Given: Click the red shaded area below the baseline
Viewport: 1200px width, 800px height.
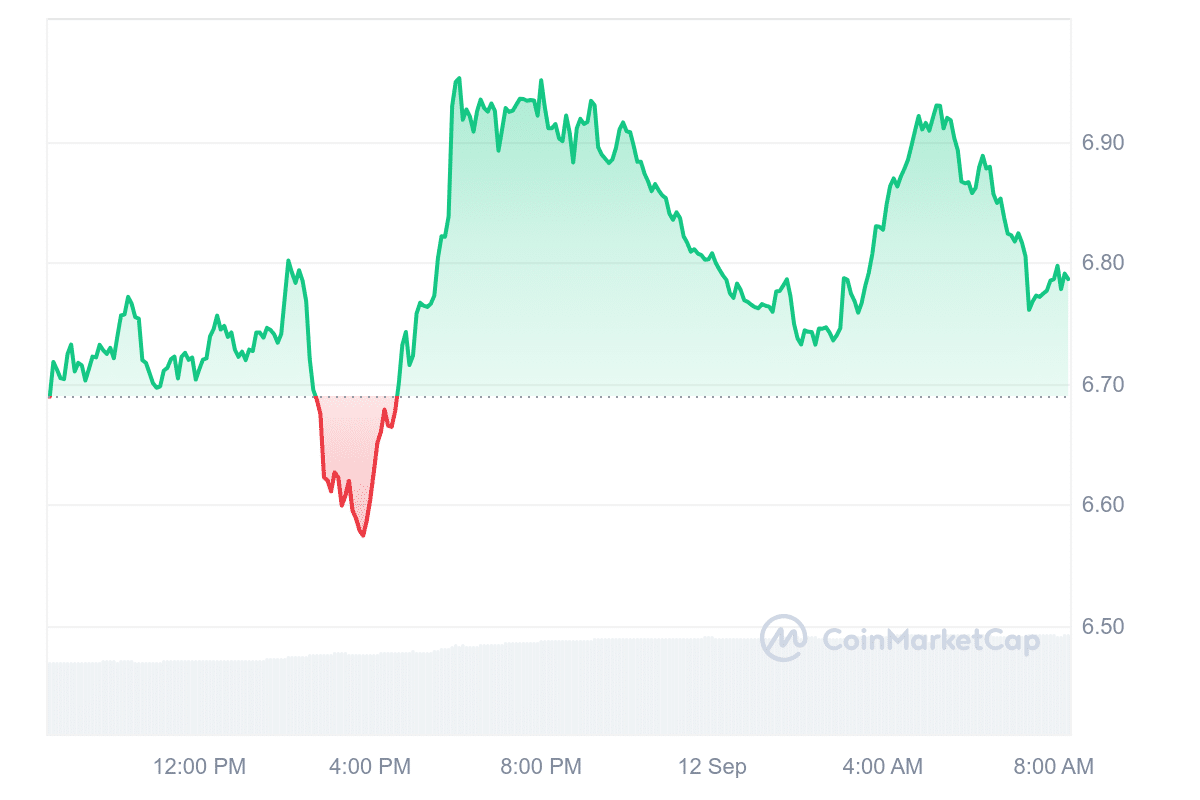Looking at the screenshot, I should tap(356, 440).
